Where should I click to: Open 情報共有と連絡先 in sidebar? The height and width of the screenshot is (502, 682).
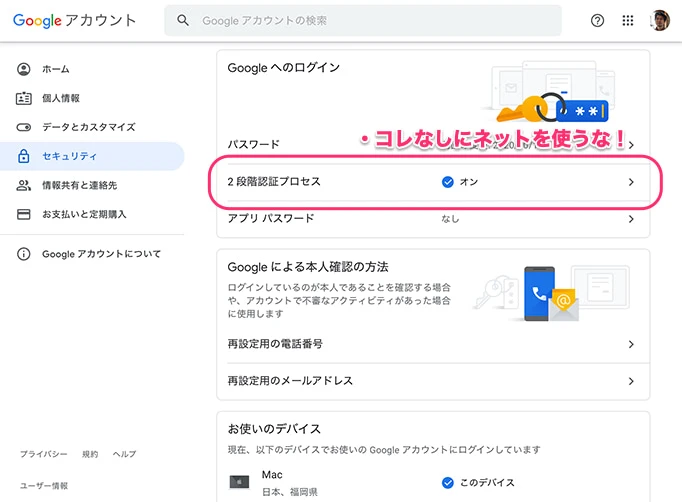(79, 185)
